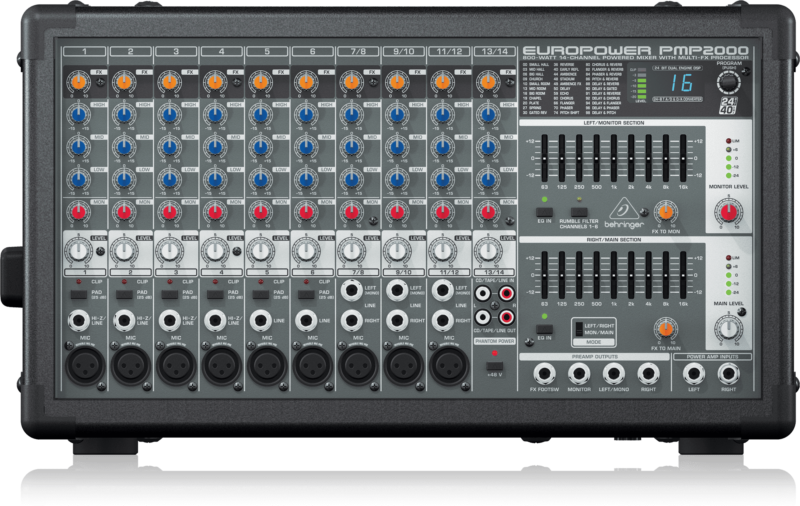Click channel 2 MID EQ knob
The image size is (800, 506).
coord(124,147)
